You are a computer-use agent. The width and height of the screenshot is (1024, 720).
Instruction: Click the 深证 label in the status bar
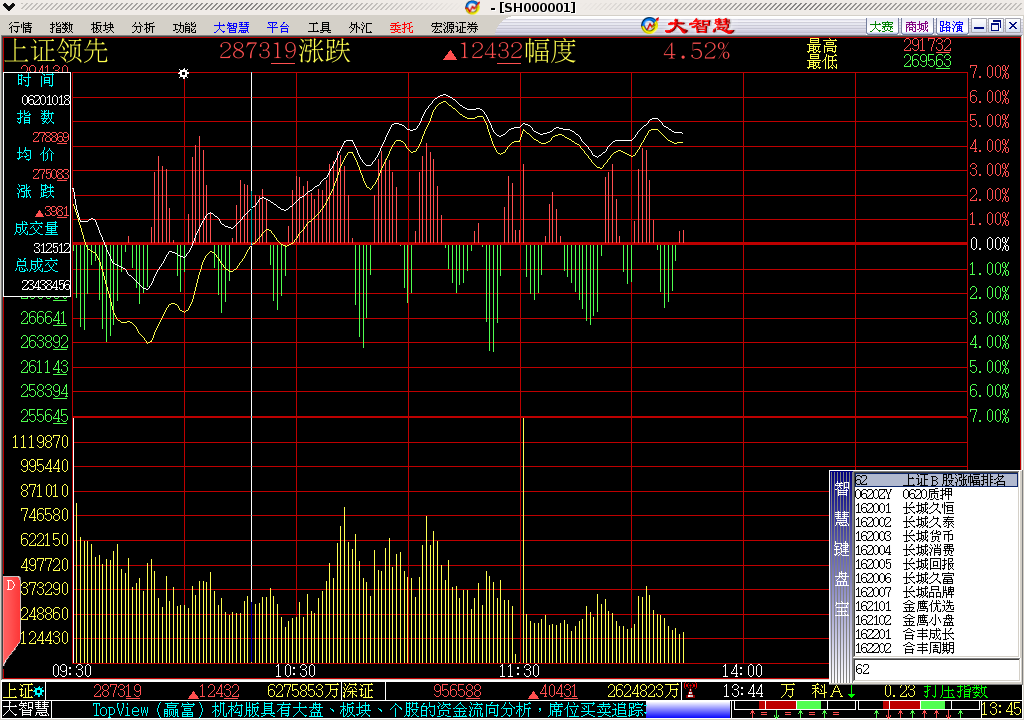(x=358, y=691)
